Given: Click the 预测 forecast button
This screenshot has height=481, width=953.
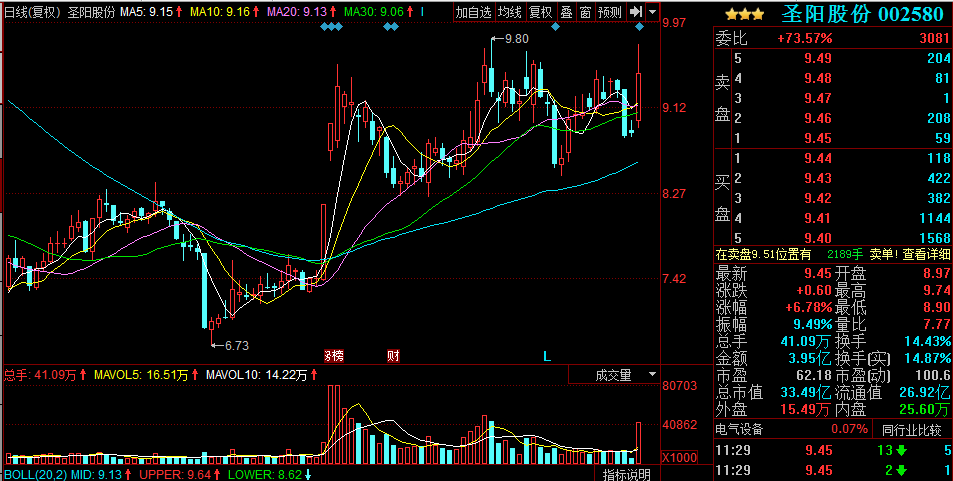Looking at the screenshot, I should tap(610, 13).
